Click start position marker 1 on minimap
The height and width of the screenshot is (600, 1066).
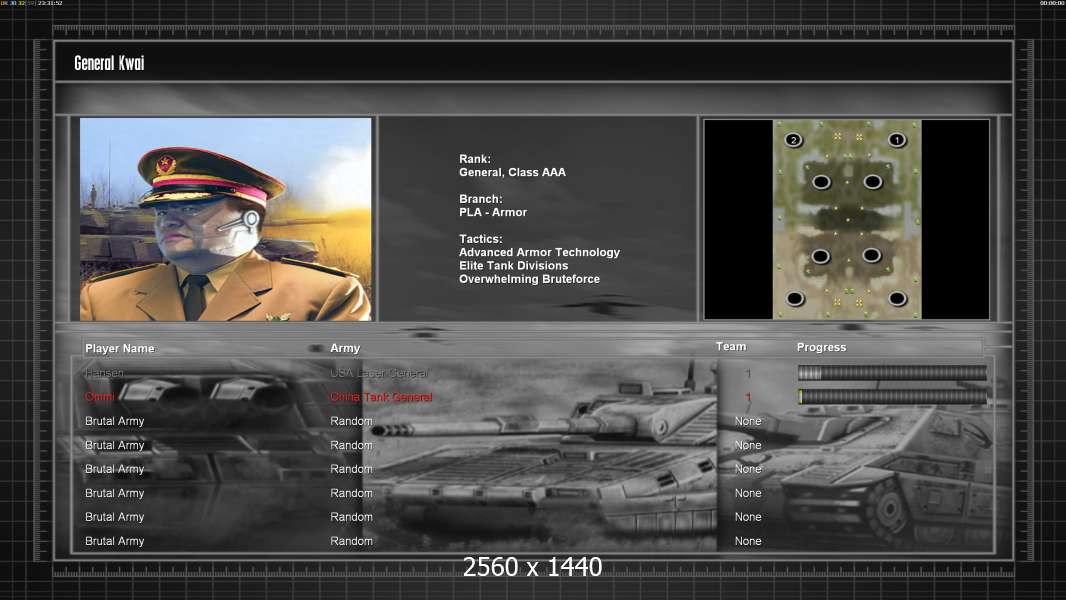(897, 140)
